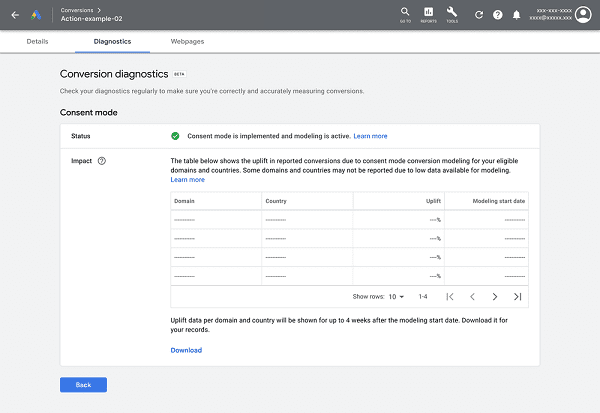The image size is (600, 413).
Task: Open Learn more link beside consent status
Action: [370, 136]
